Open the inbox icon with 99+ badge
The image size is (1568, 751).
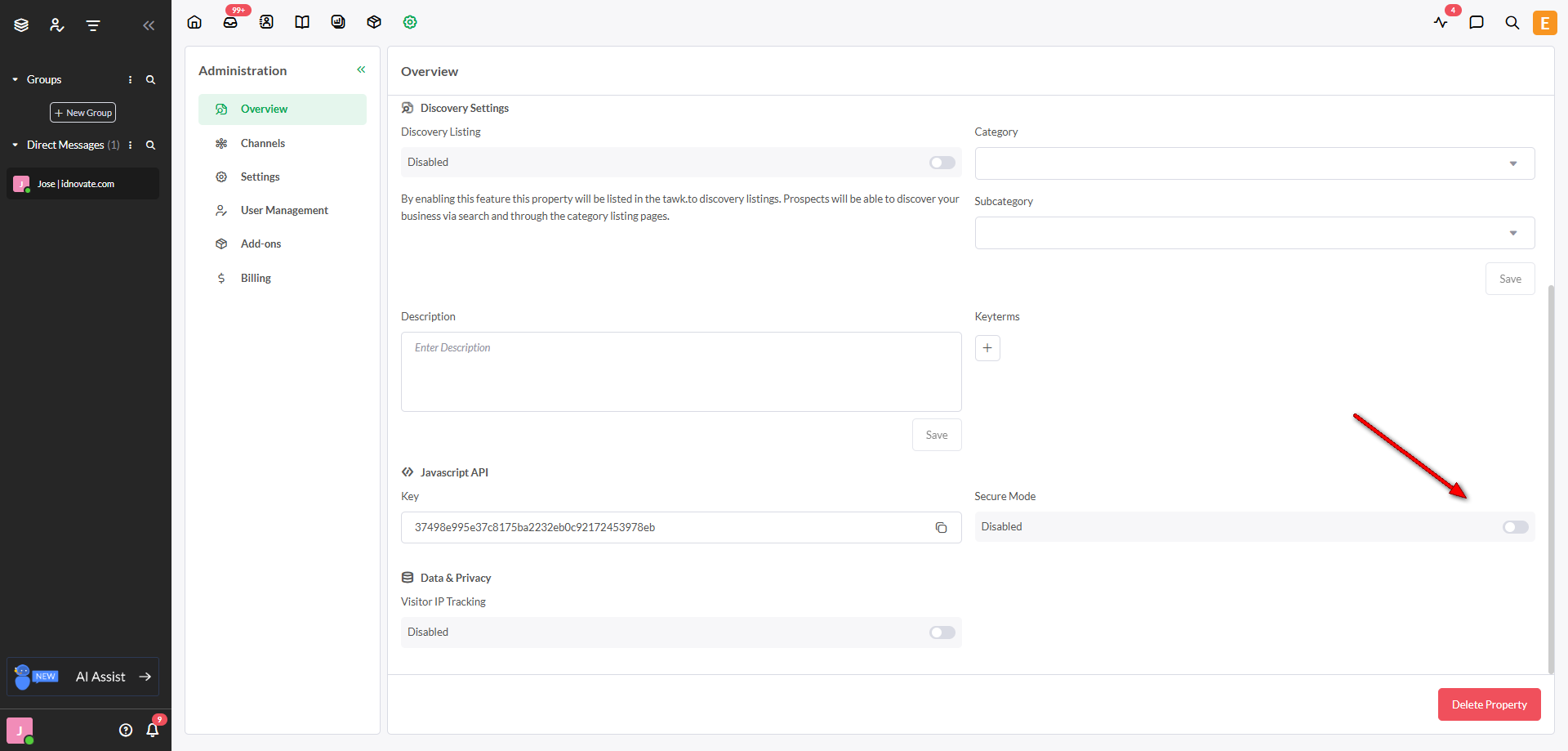point(230,22)
